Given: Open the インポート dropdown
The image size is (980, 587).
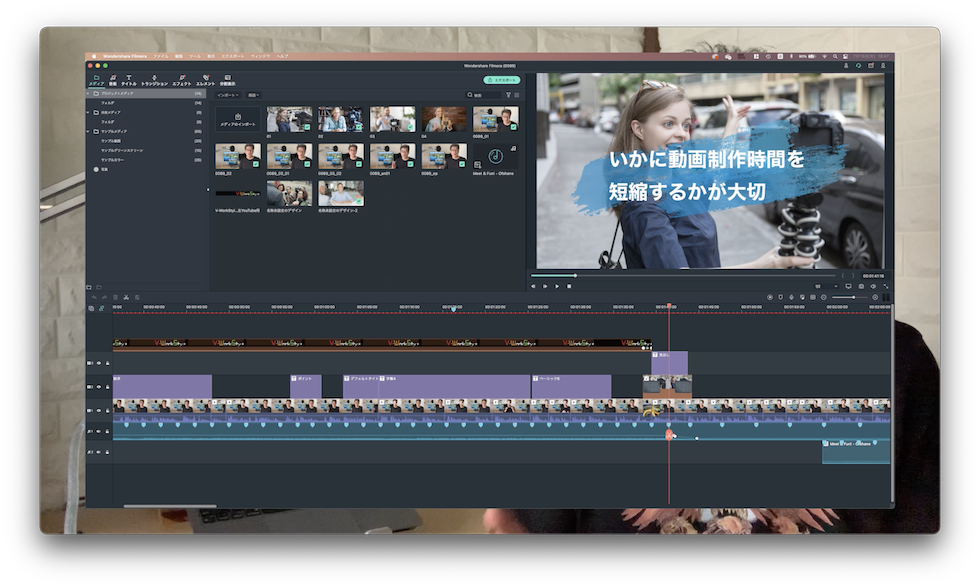Looking at the screenshot, I should (x=229, y=95).
